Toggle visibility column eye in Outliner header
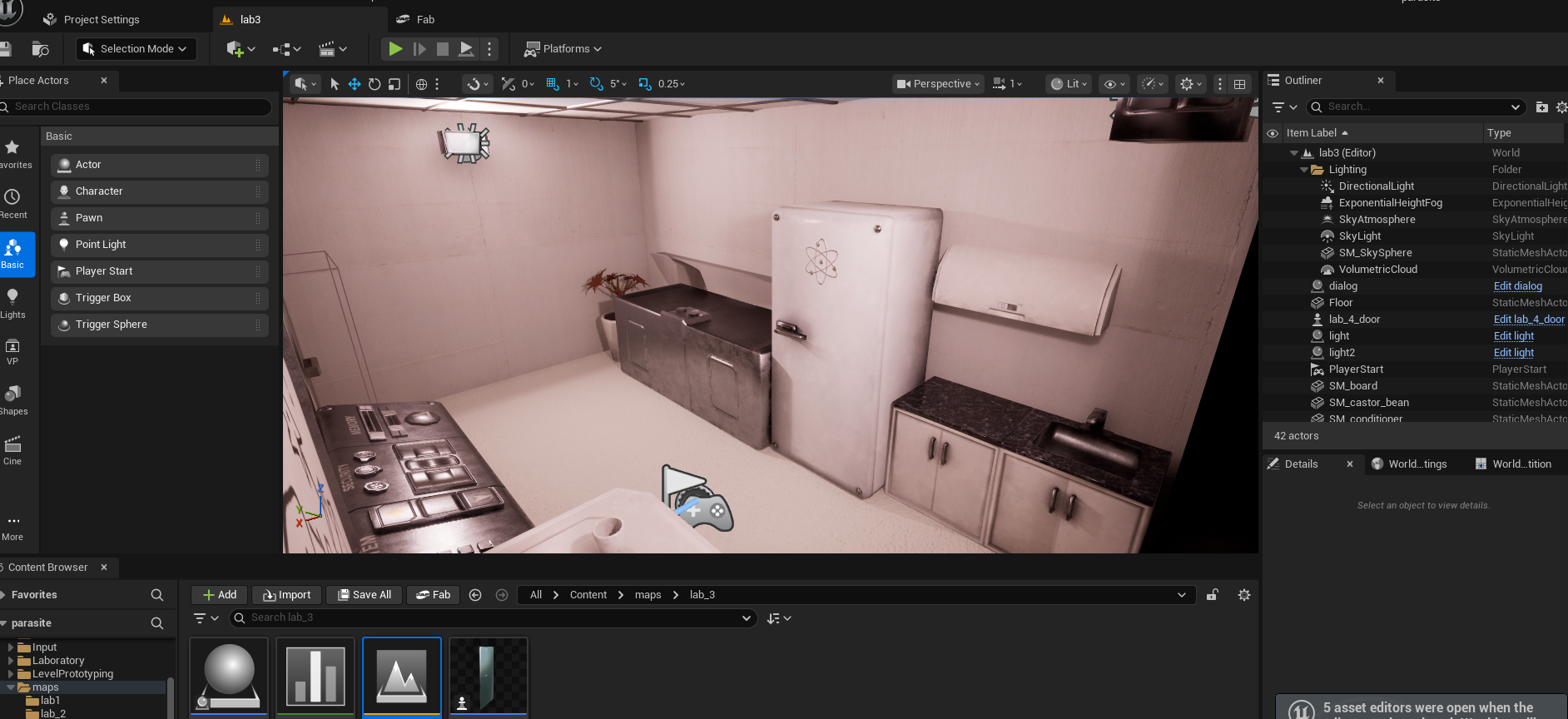Screen dimensions: 1568x719 [1273, 133]
